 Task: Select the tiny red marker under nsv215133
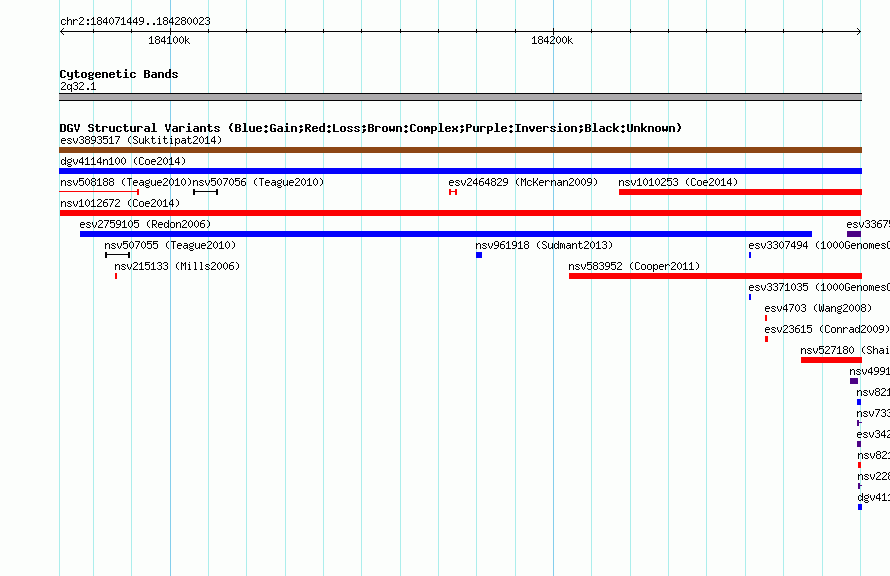pyautogui.click(x=116, y=276)
